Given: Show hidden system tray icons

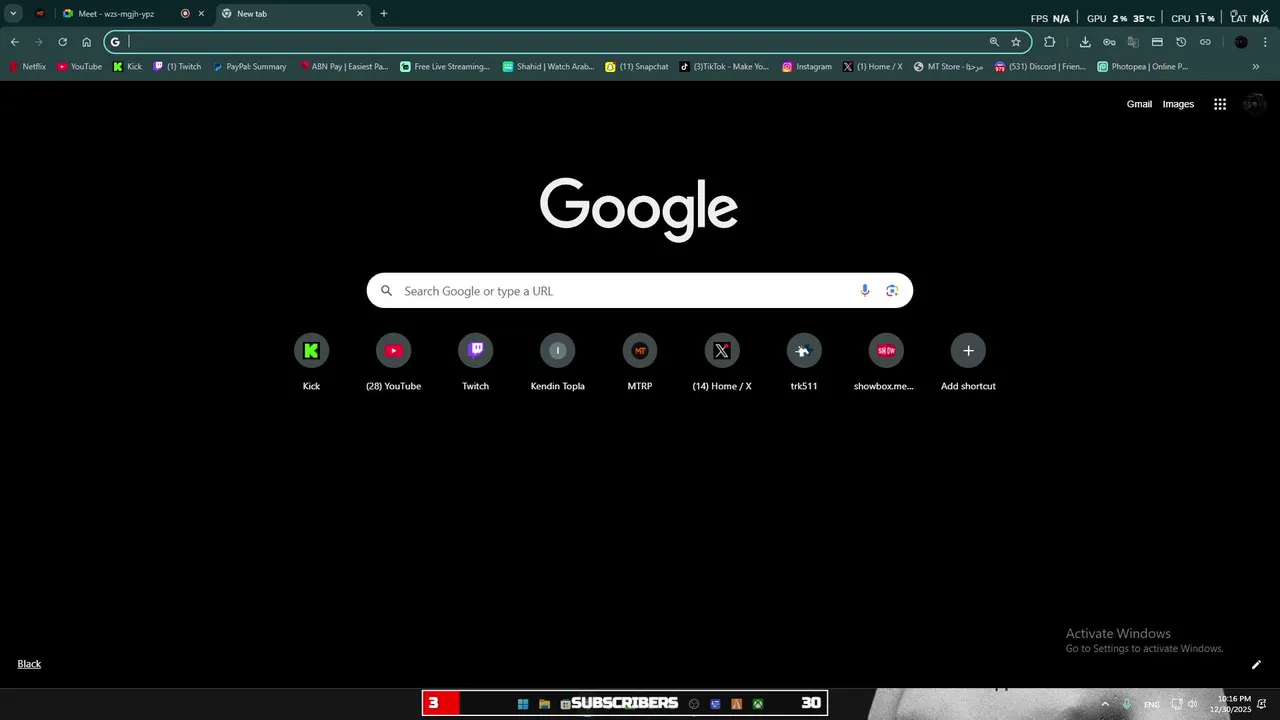Looking at the screenshot, I should (x=1105, y=704).
